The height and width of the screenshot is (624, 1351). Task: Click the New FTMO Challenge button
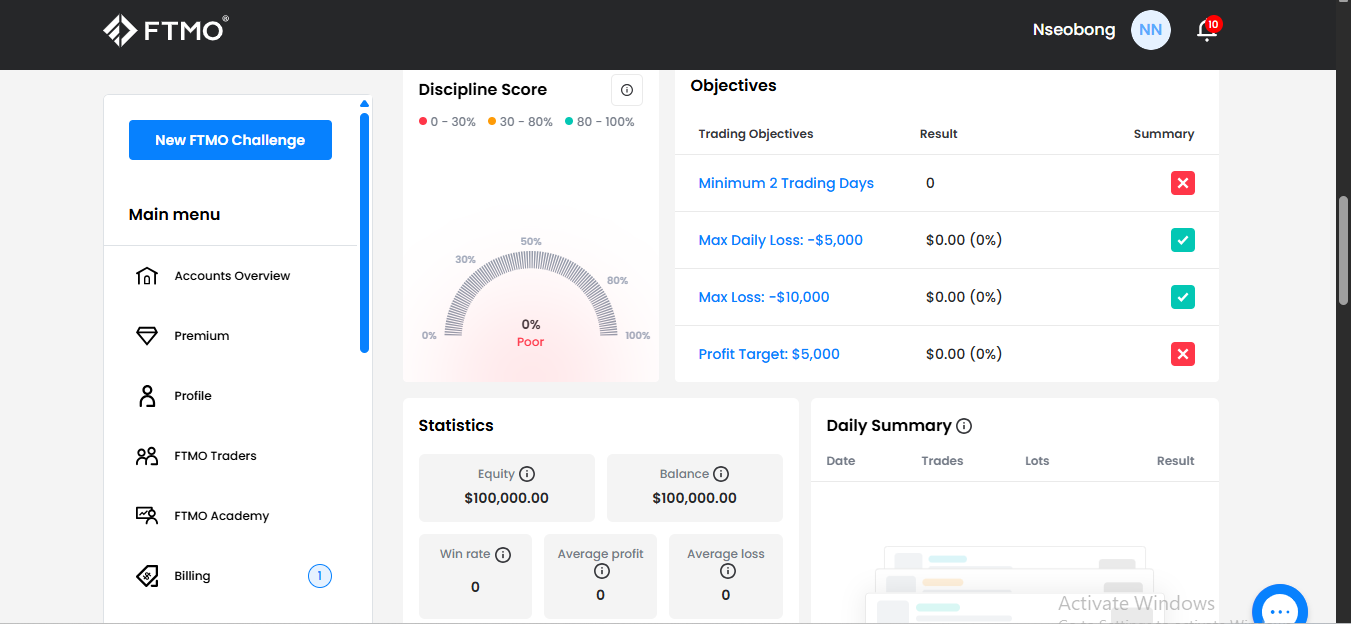pos(230,140)
